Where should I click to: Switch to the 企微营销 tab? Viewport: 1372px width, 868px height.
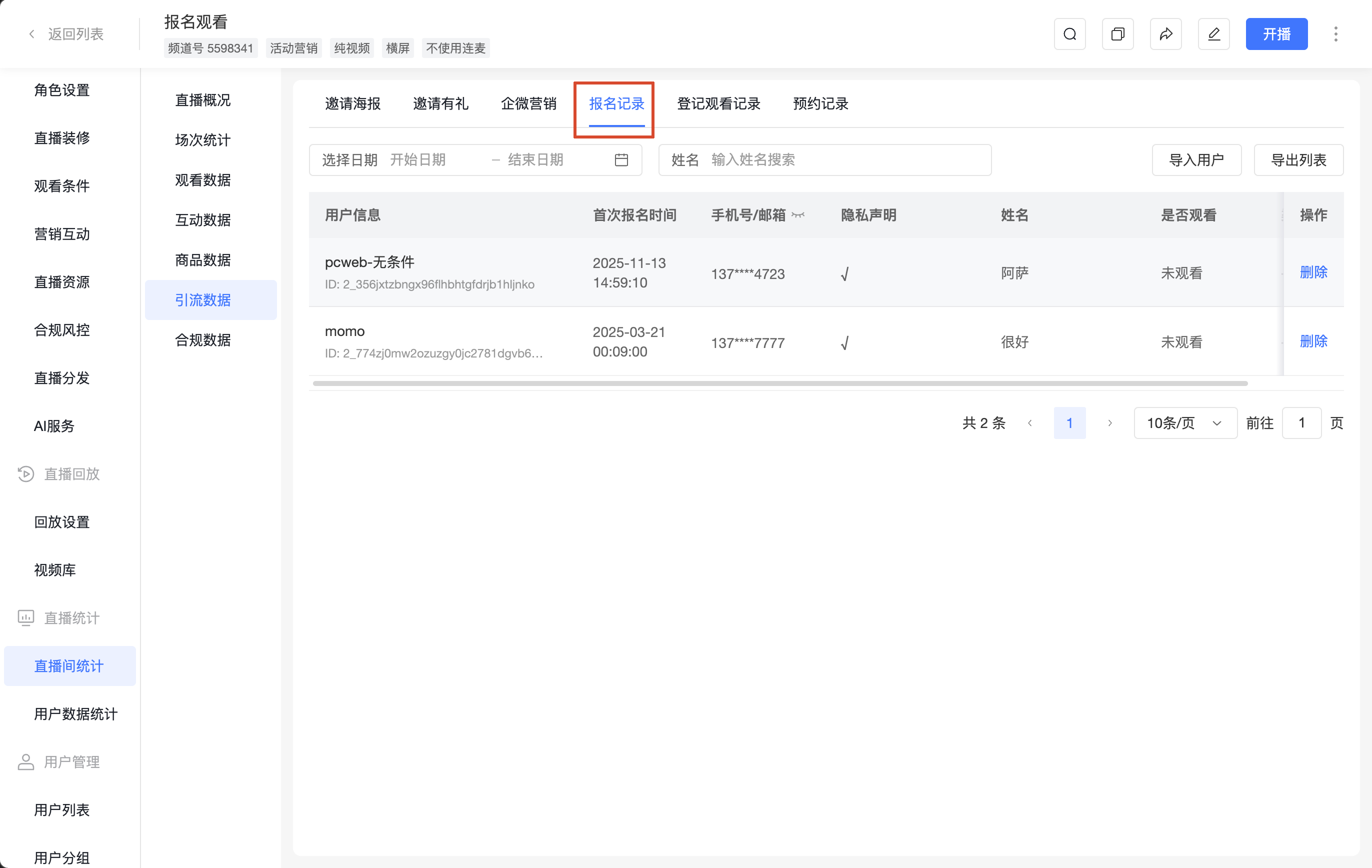[528, 103]
